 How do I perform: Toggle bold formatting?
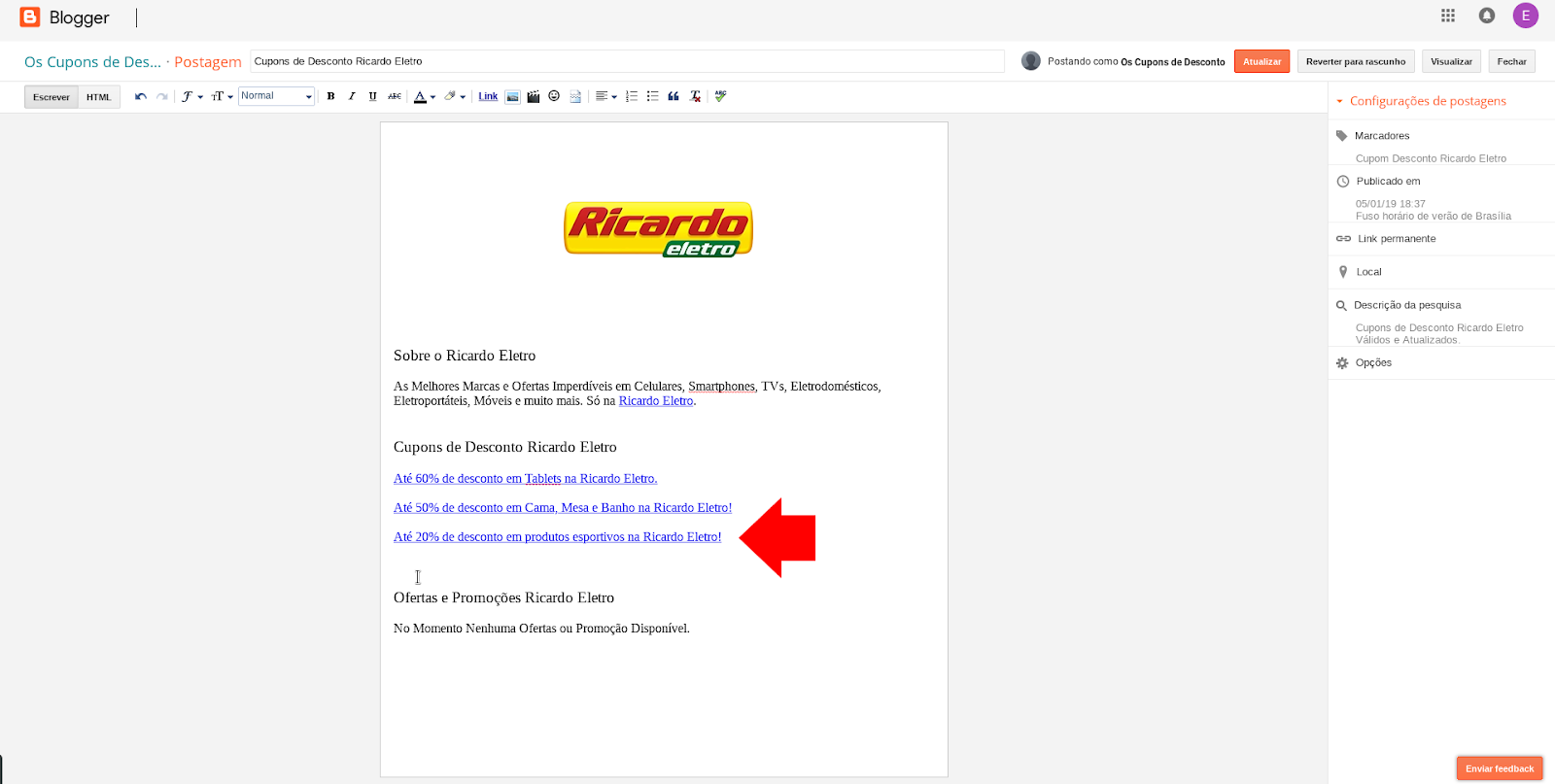tap(330, 96)
